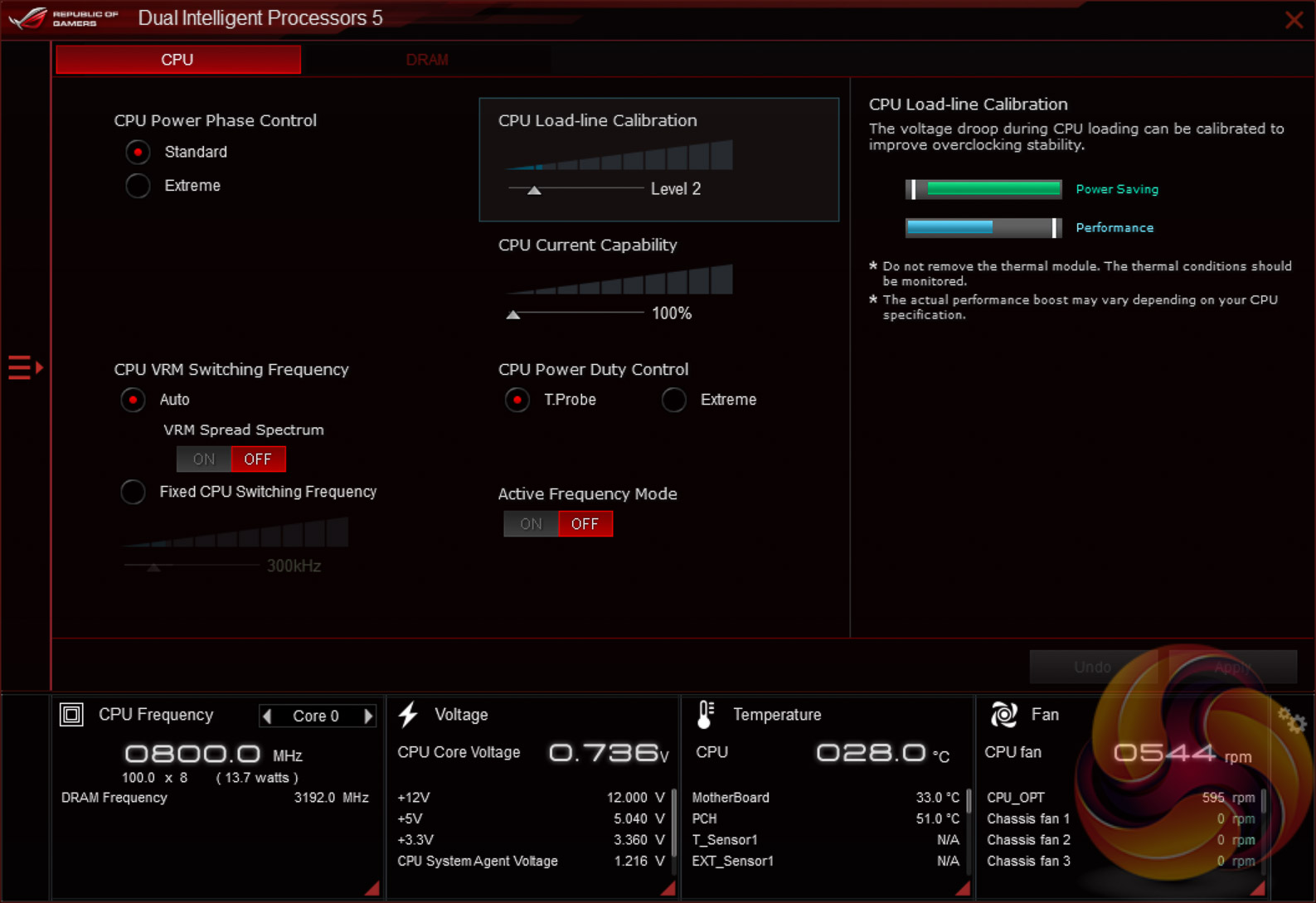The width and height of the screenshot is (1316, 903).
Task: Click the 'CPU Core Voltage' label
Action: (x=459, y=752)
